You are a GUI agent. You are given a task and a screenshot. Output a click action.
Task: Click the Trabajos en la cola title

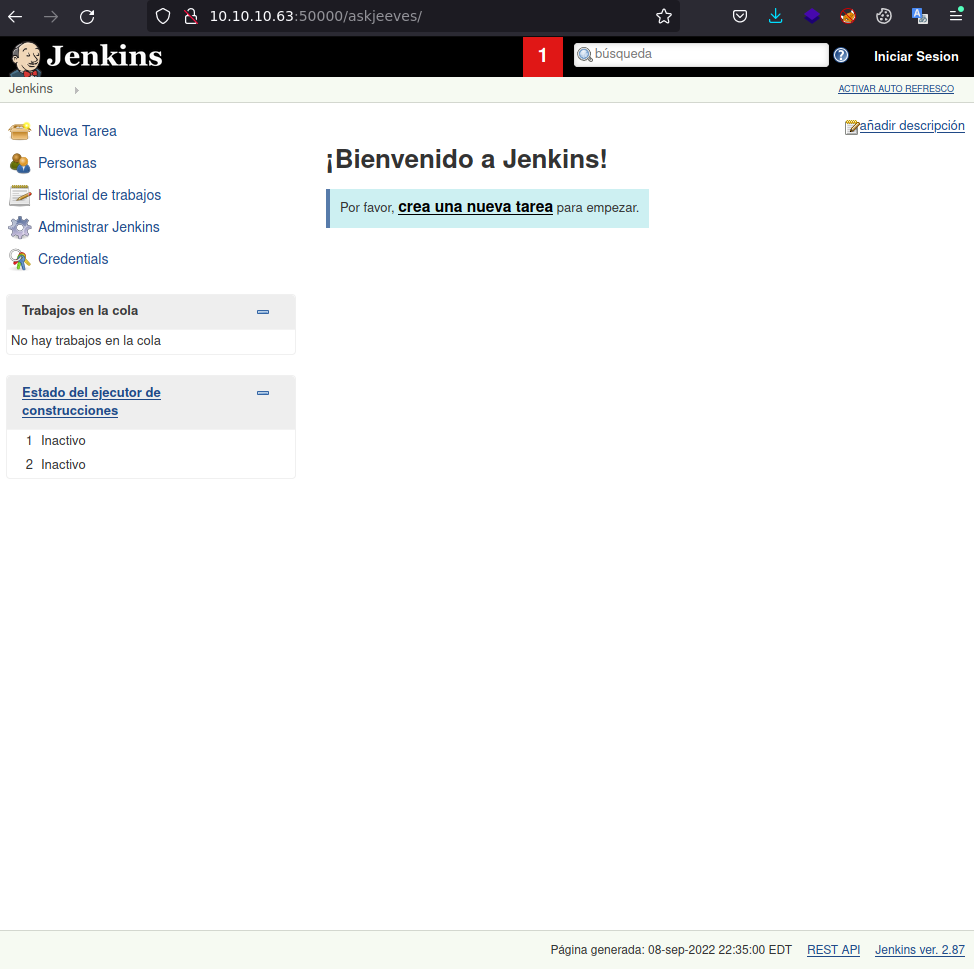[80, 311]
